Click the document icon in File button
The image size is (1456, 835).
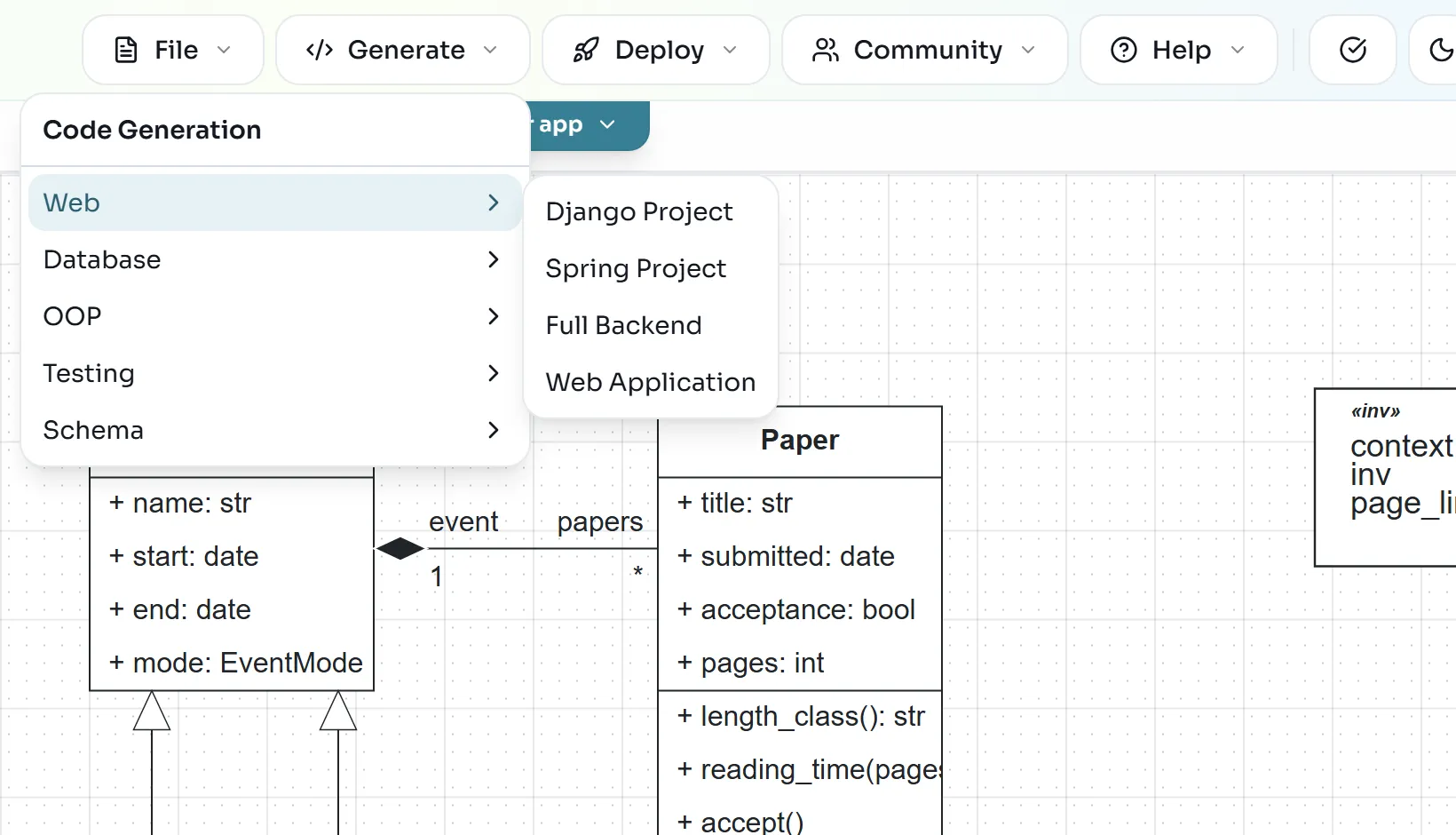127,50
